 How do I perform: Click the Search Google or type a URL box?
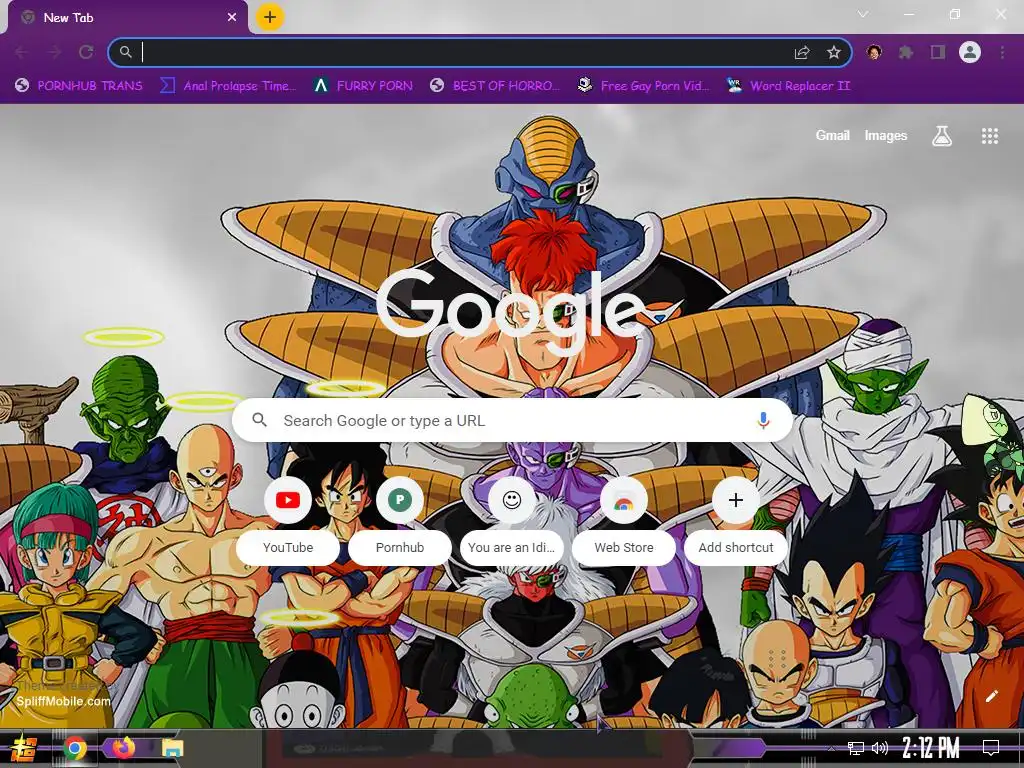(x=513, y=421)
